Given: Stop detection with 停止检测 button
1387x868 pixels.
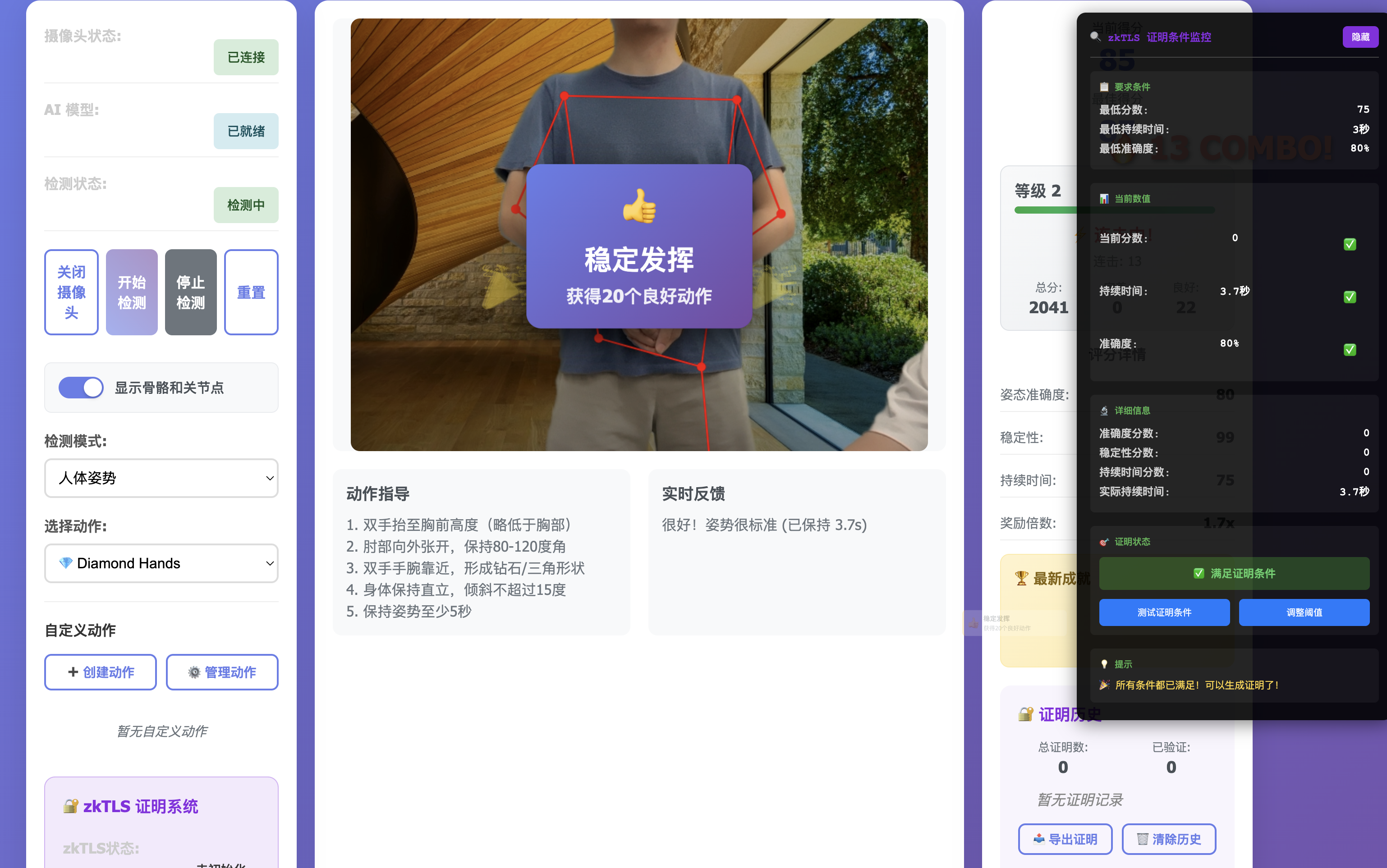Looking at the screenshot, I should tap(191, 292).
